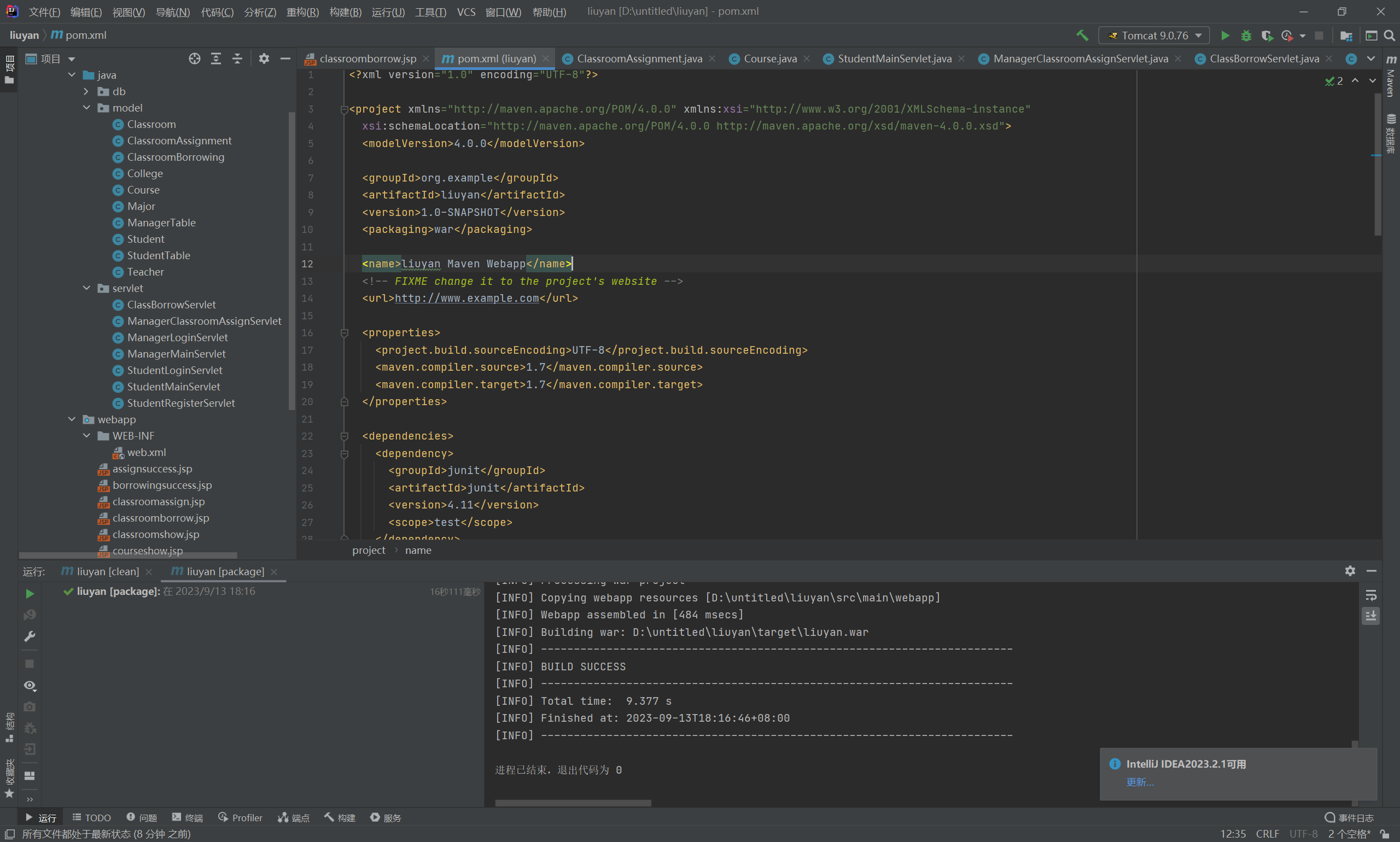Click the Debug bug icon

(1246, 36)
